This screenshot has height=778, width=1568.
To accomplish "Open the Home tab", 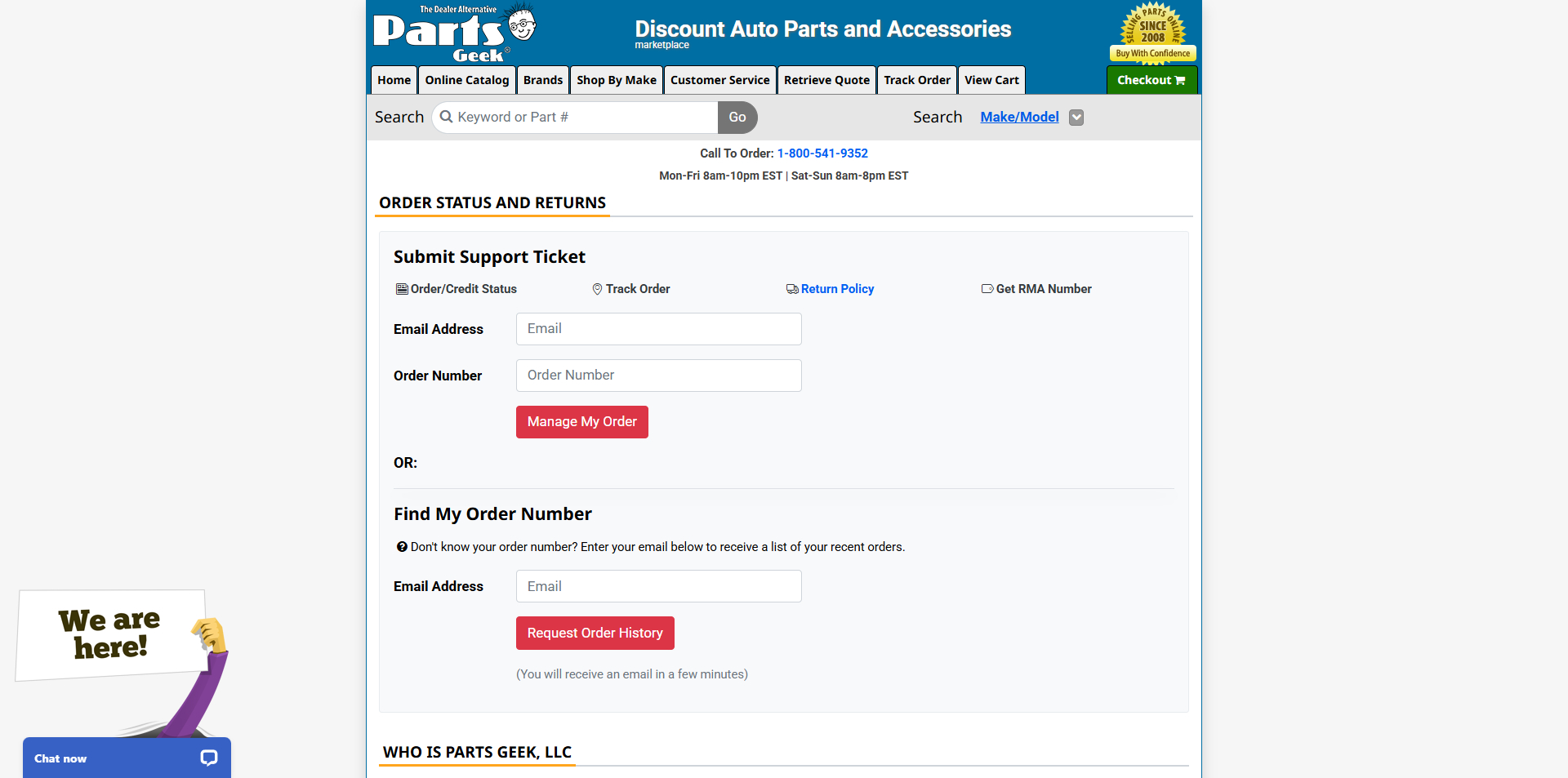I will coord(394,80).
